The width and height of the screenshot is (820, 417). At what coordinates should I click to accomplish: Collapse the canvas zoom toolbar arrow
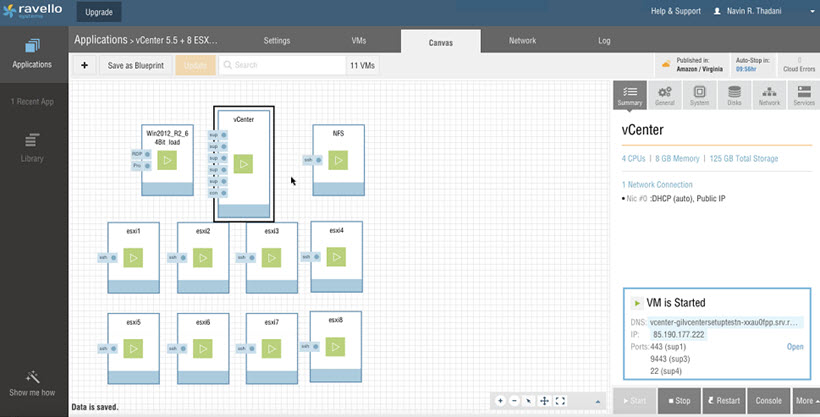click(598, 401)
